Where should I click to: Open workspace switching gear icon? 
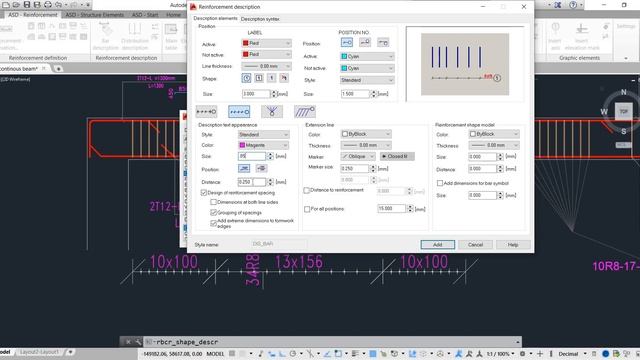522,353
